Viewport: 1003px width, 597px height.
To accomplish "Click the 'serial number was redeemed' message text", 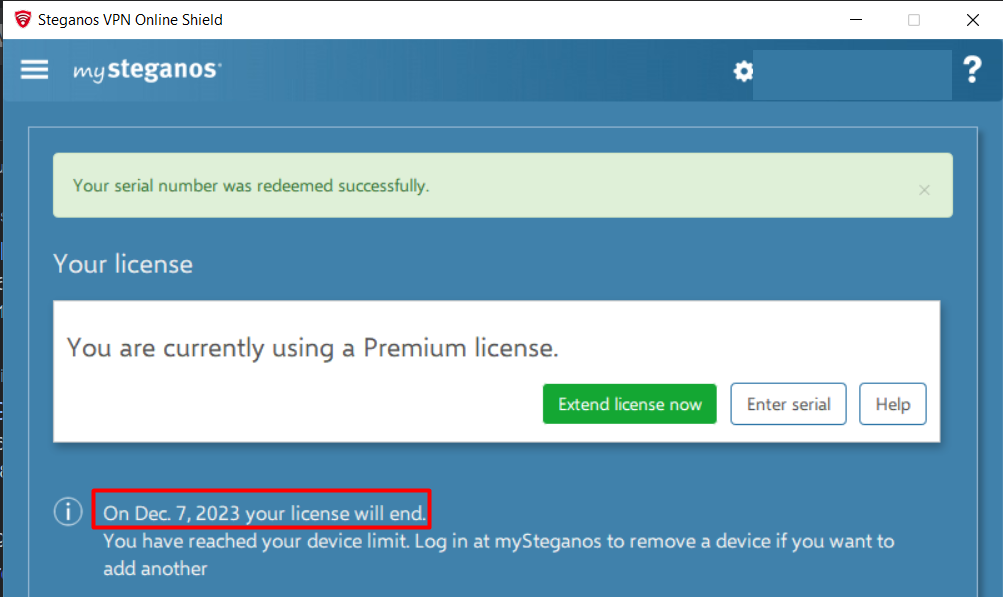I will pos(251,186).
